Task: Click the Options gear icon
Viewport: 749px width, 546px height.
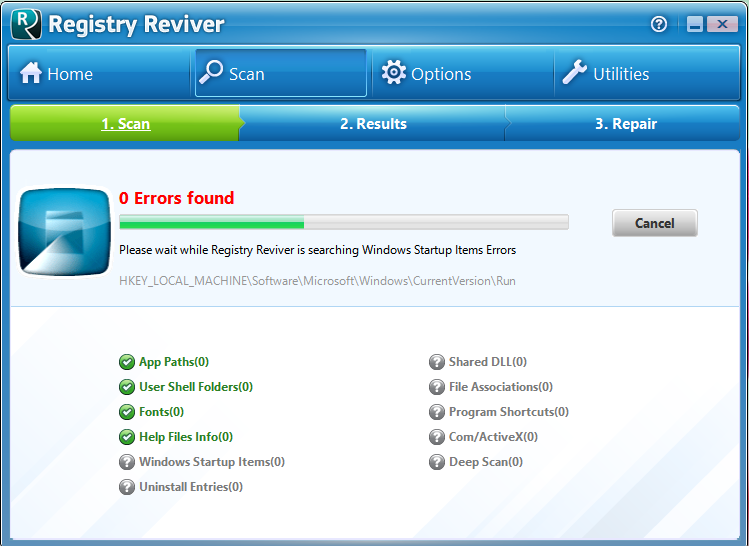Action: pyautogui.click(x=394, y=73)
